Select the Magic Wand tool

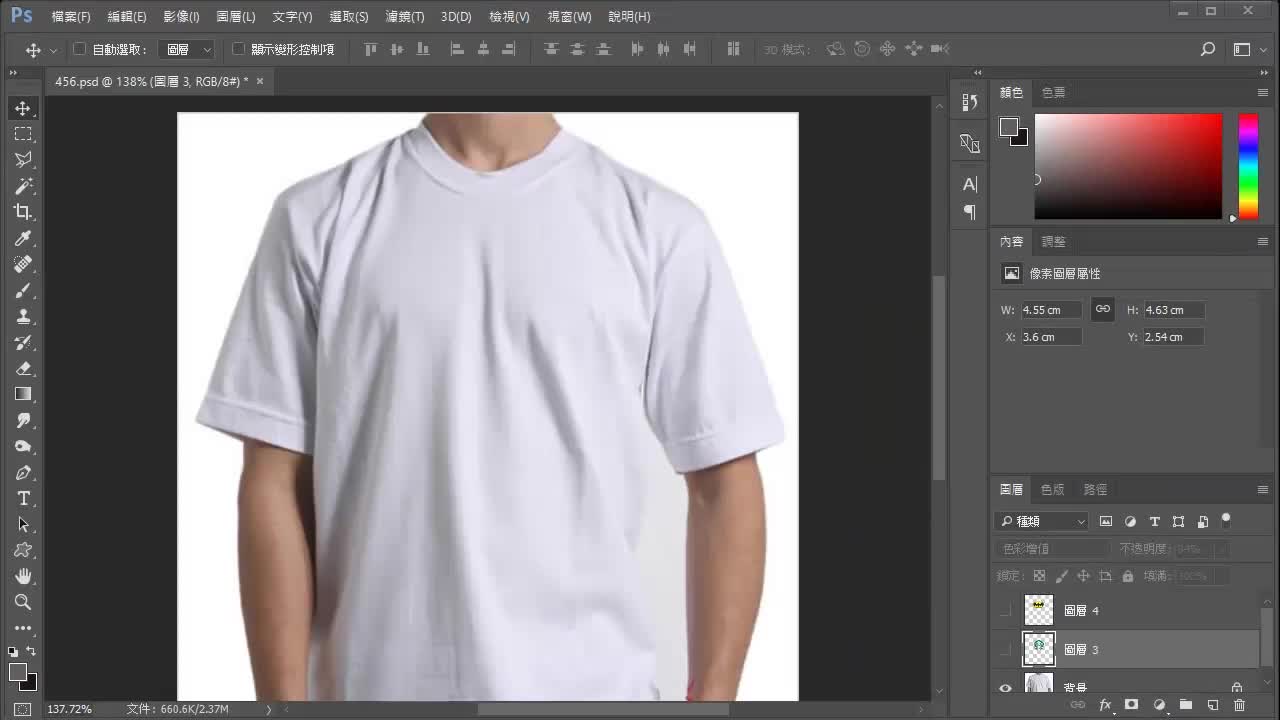point(23,186)
